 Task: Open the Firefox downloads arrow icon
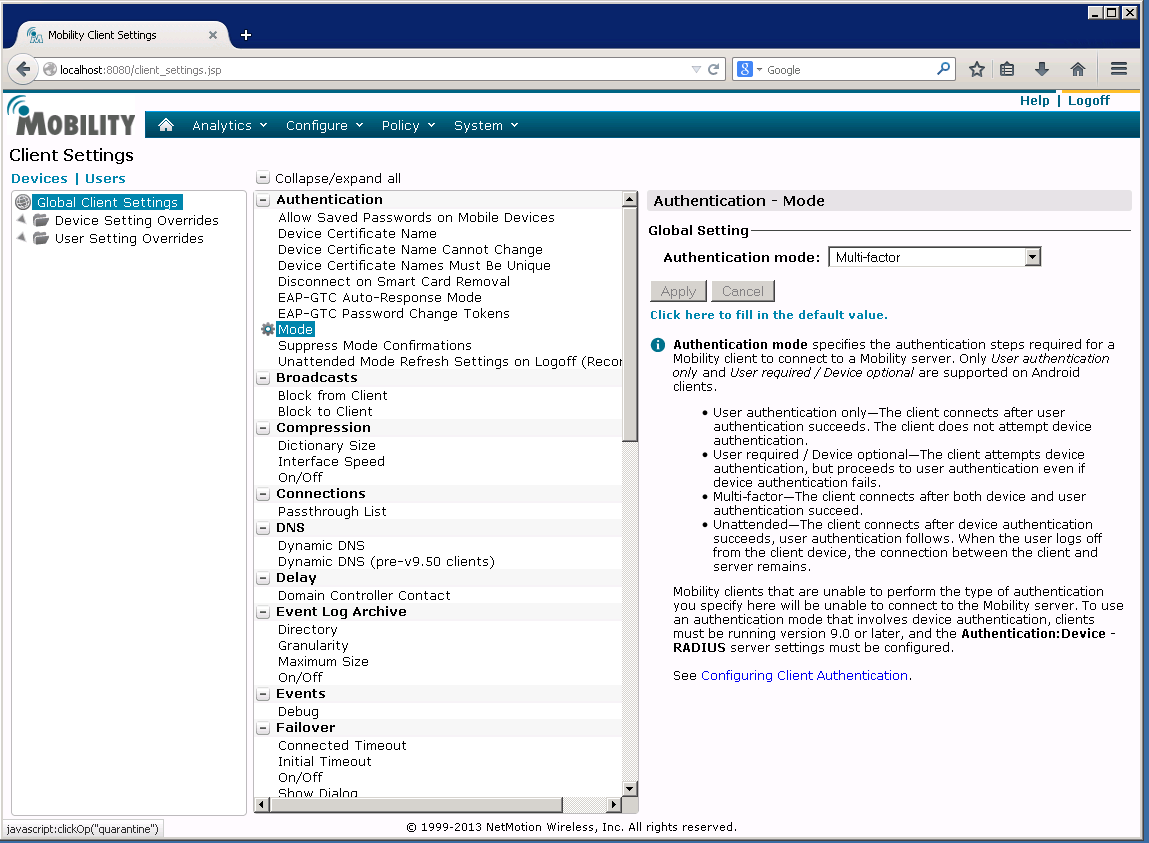1041,70
